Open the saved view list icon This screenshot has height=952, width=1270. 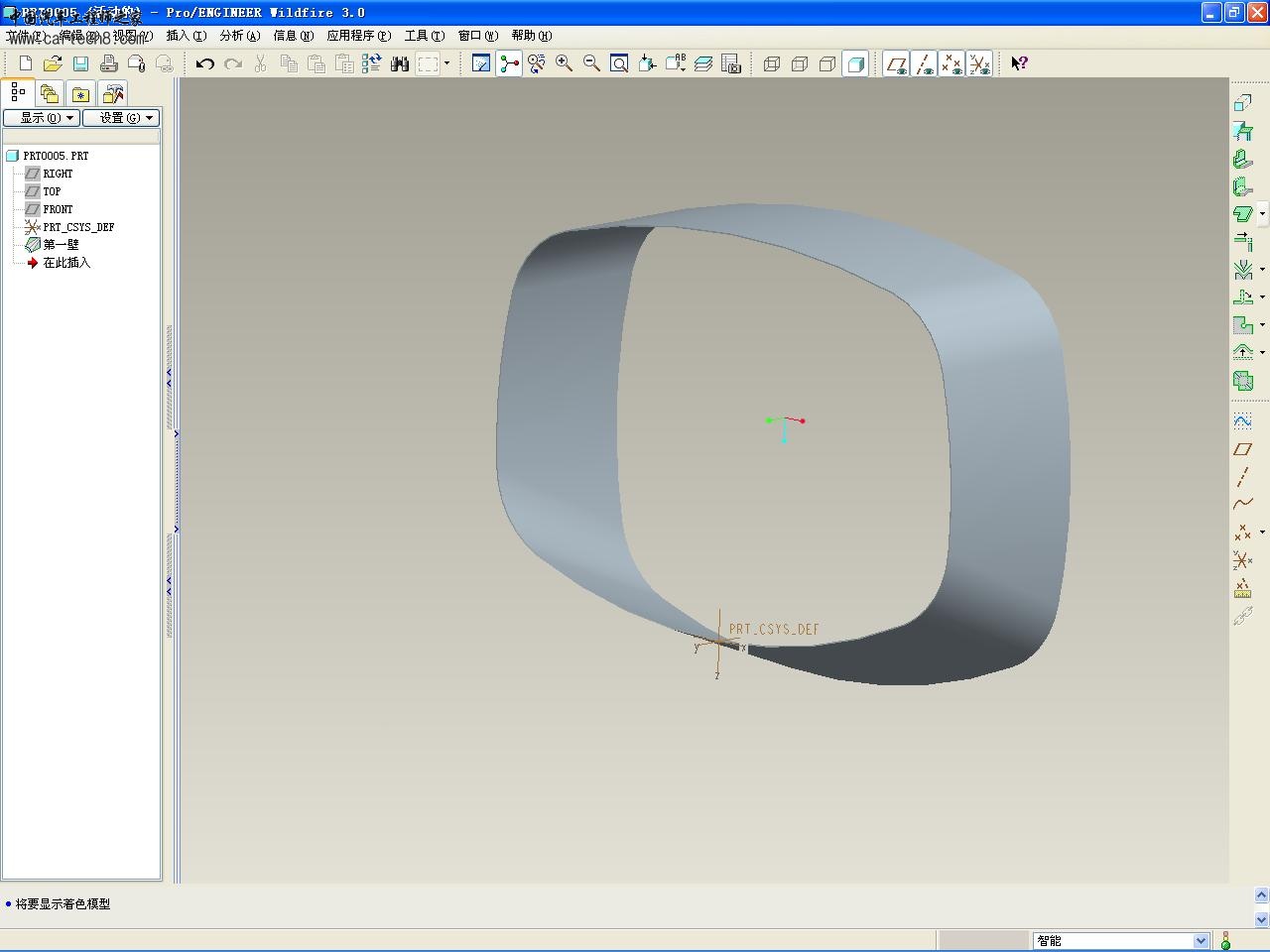tap(676, 63)
